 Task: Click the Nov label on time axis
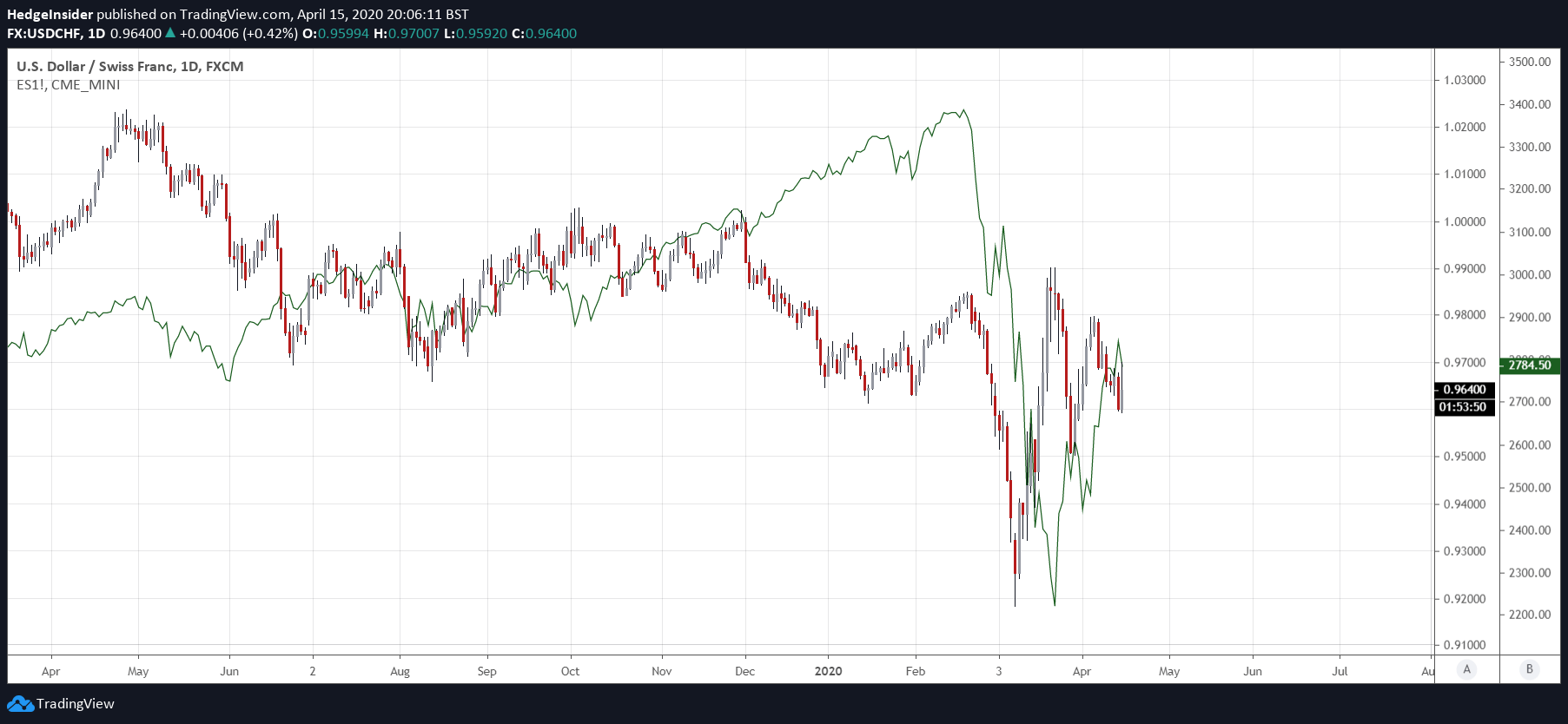662,671
